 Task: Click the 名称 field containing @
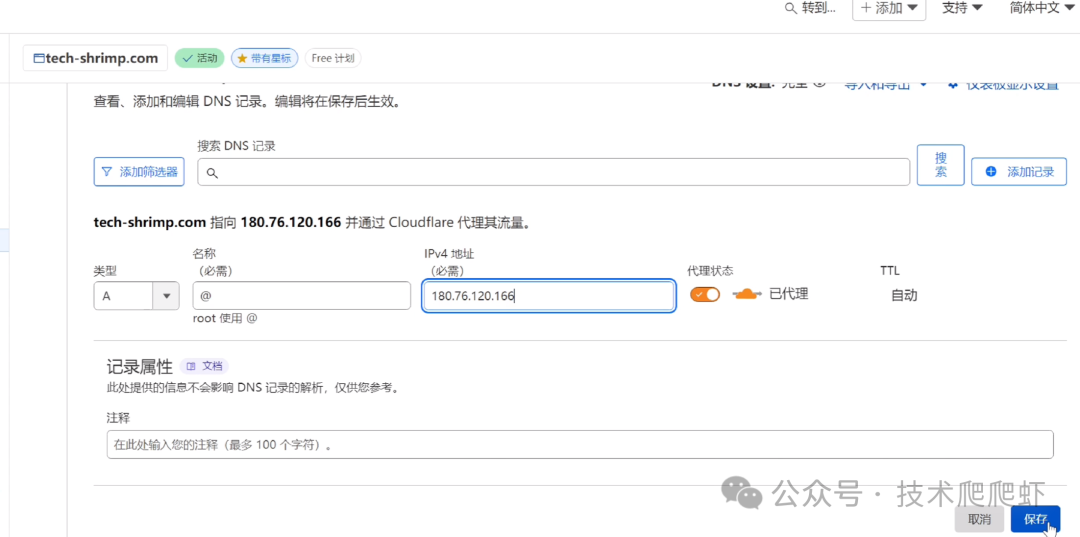point(302,295)
